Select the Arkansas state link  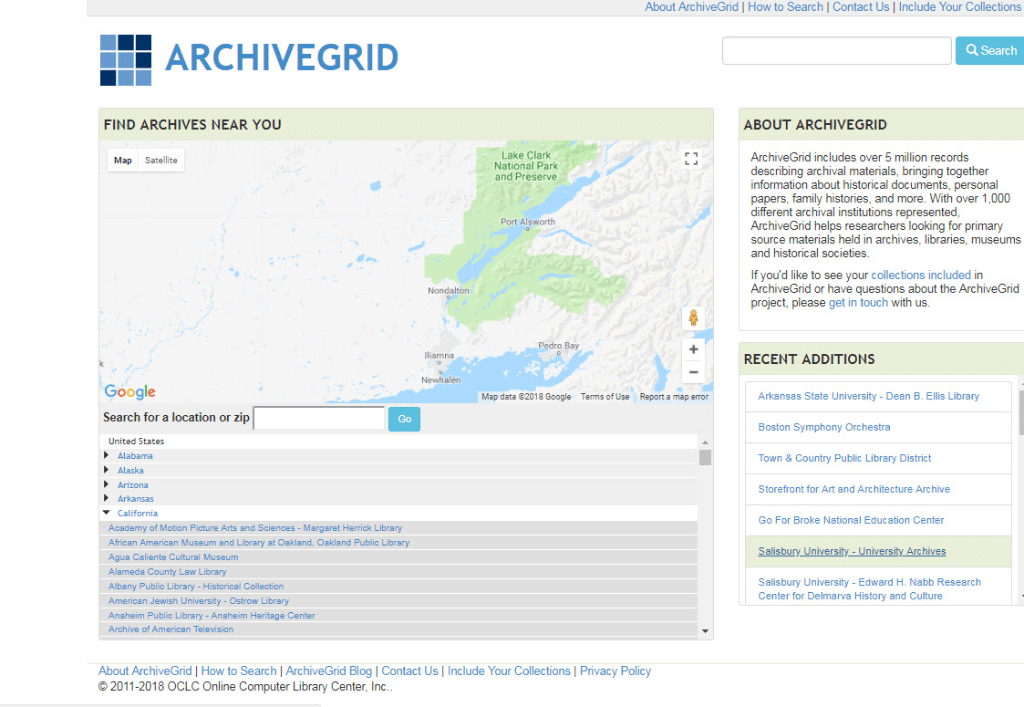(135, 499)
